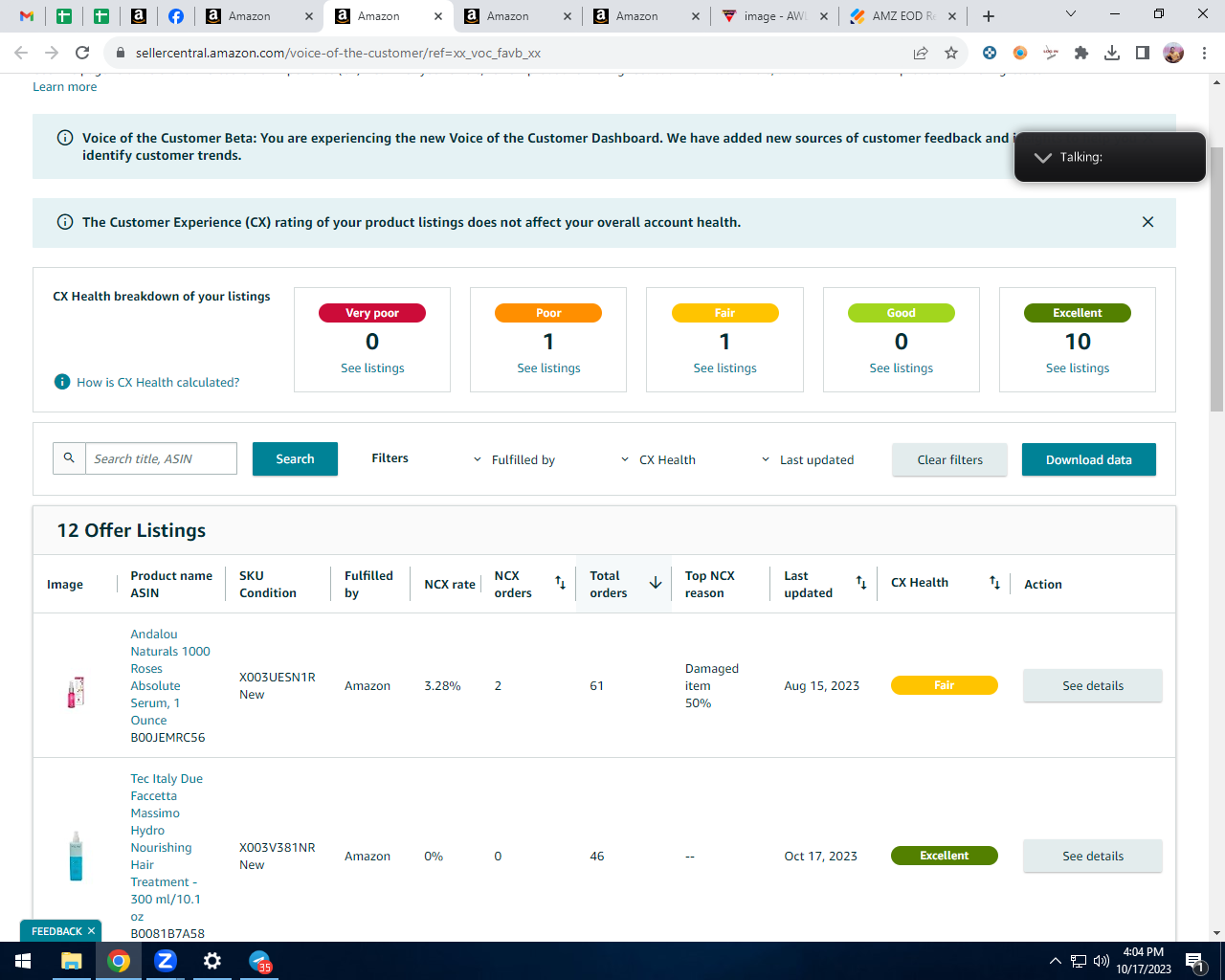Open Telegram from the taskbar

[259, 961]
